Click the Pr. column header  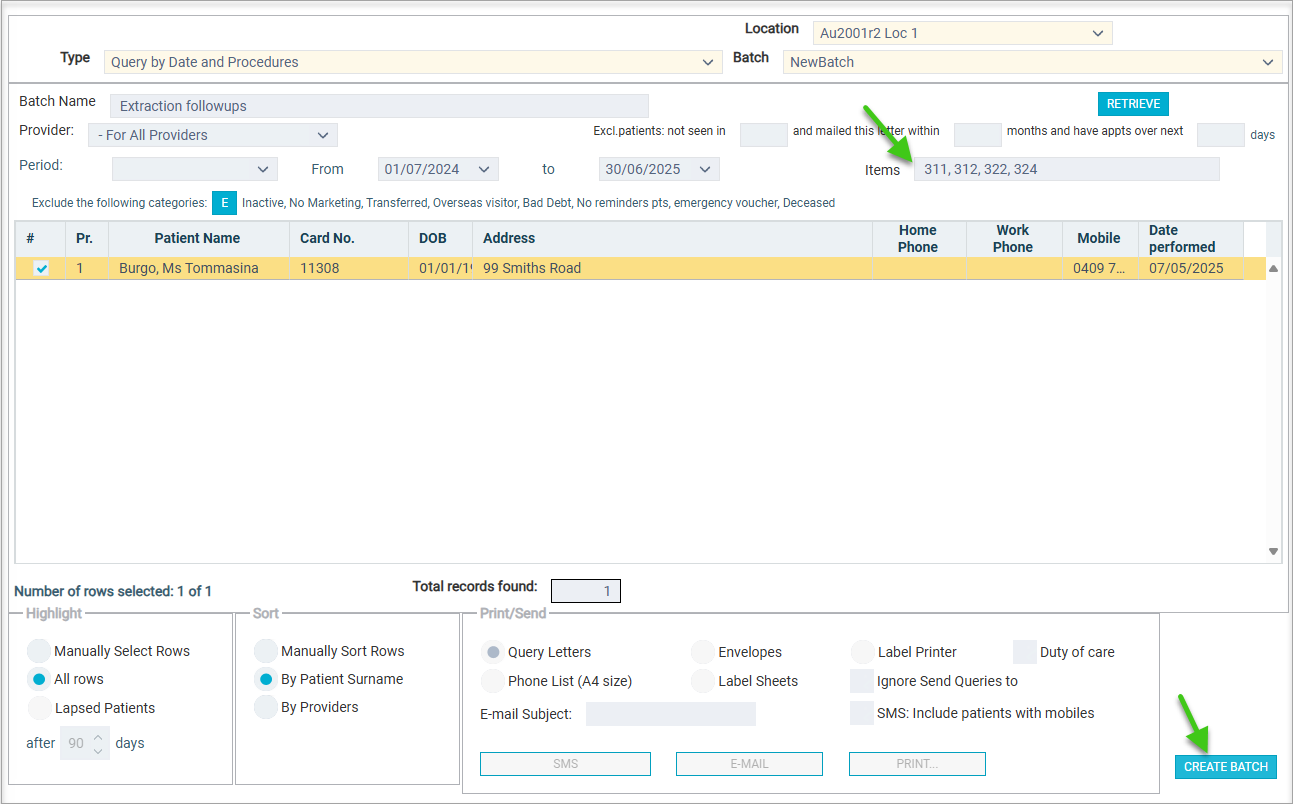[86, 238]
